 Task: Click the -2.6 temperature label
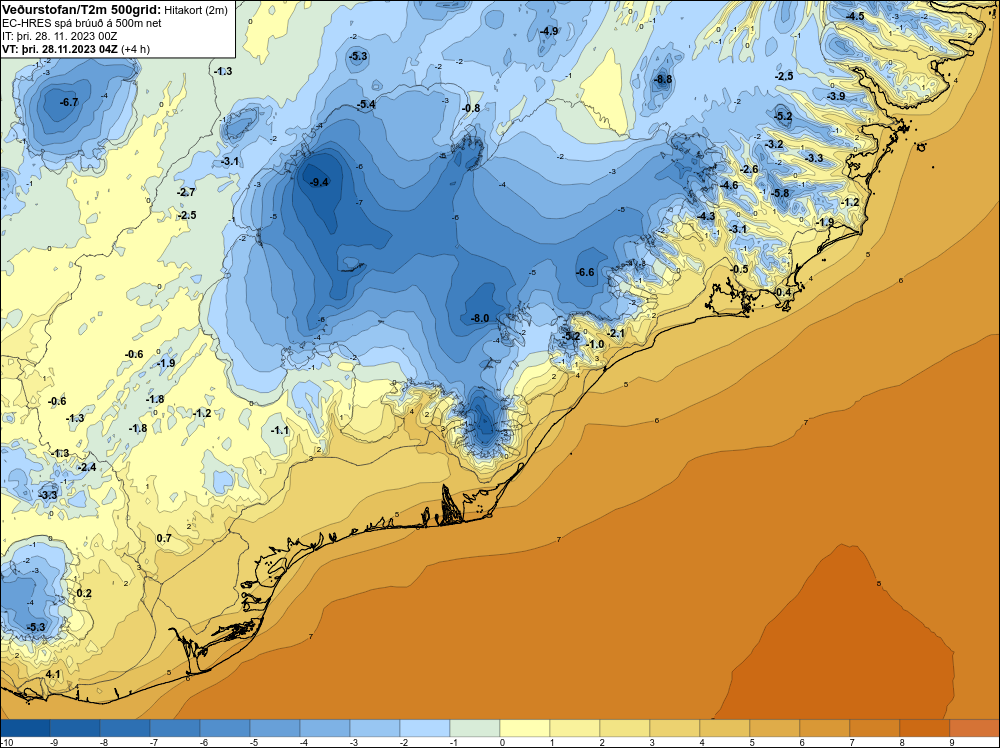(x=749, y=169)
